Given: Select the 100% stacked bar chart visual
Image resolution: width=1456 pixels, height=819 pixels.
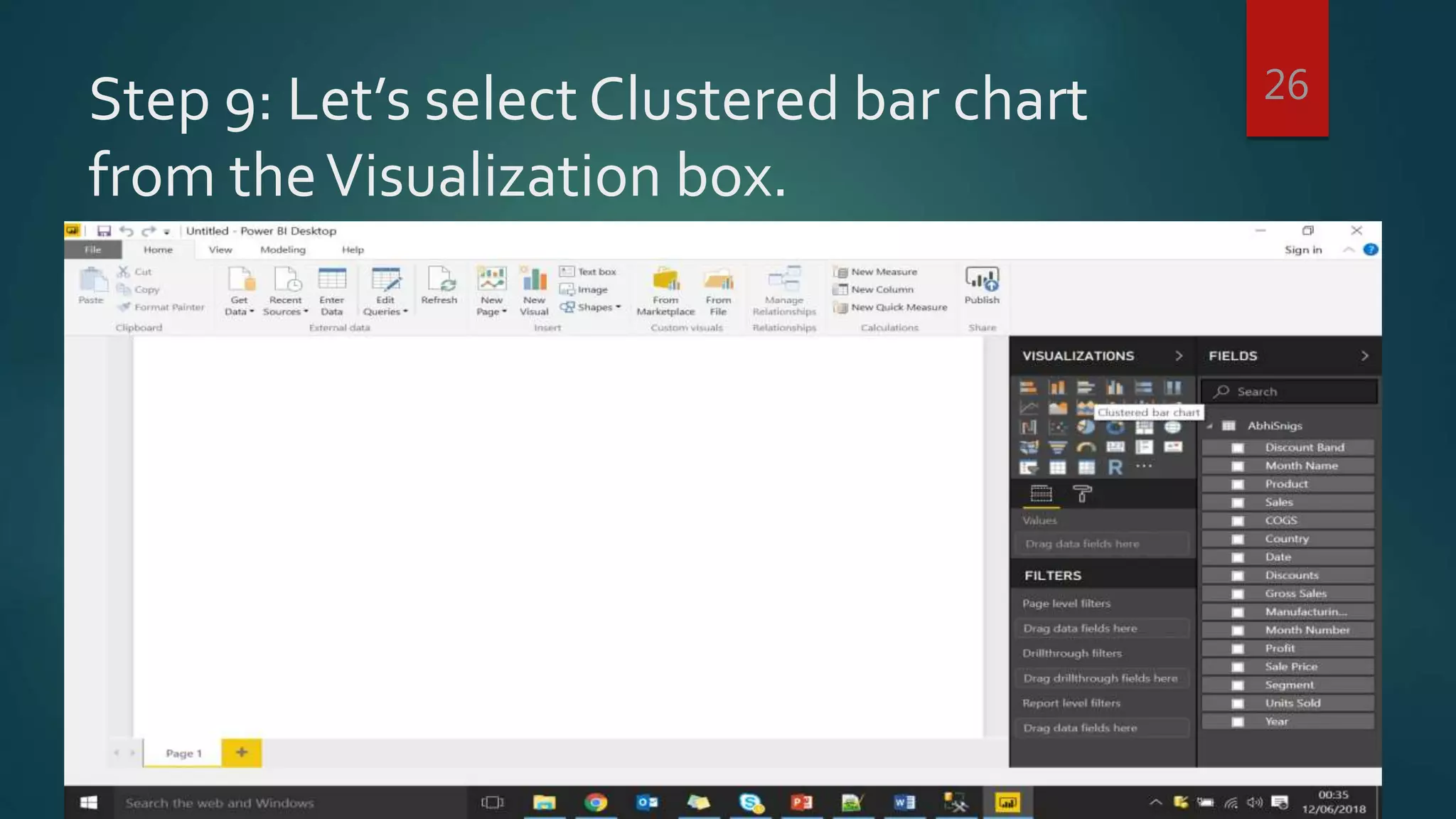Looking at the screenshot, I should click(1143, 387).
